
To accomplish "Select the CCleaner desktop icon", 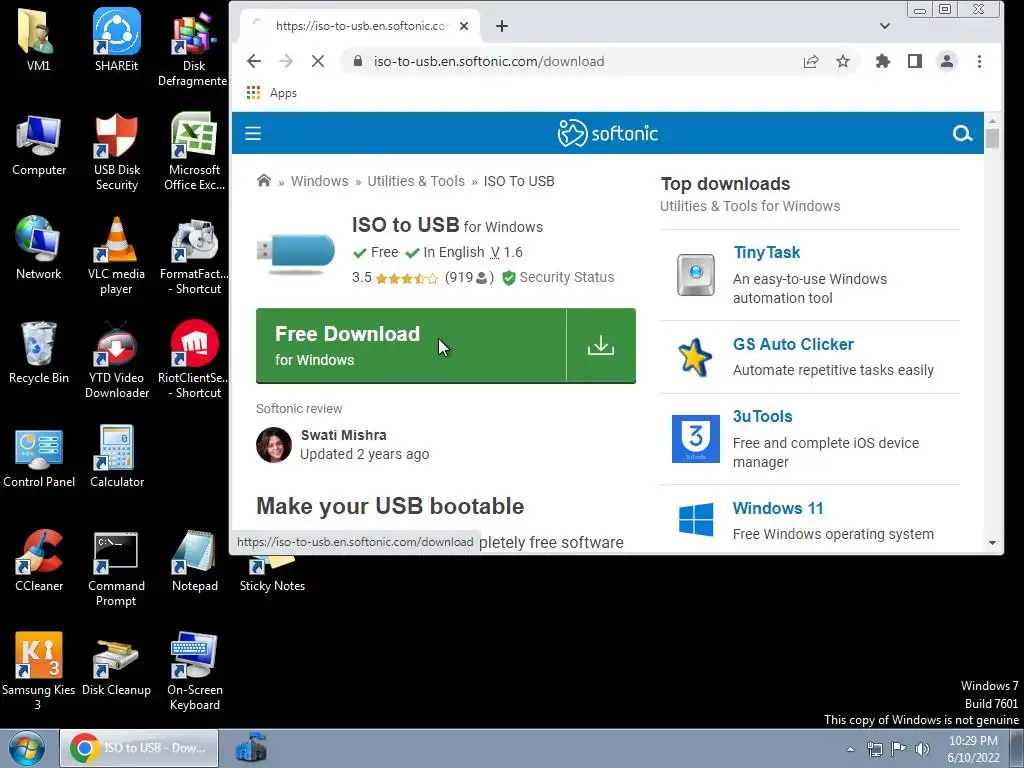I will point(39,560).
